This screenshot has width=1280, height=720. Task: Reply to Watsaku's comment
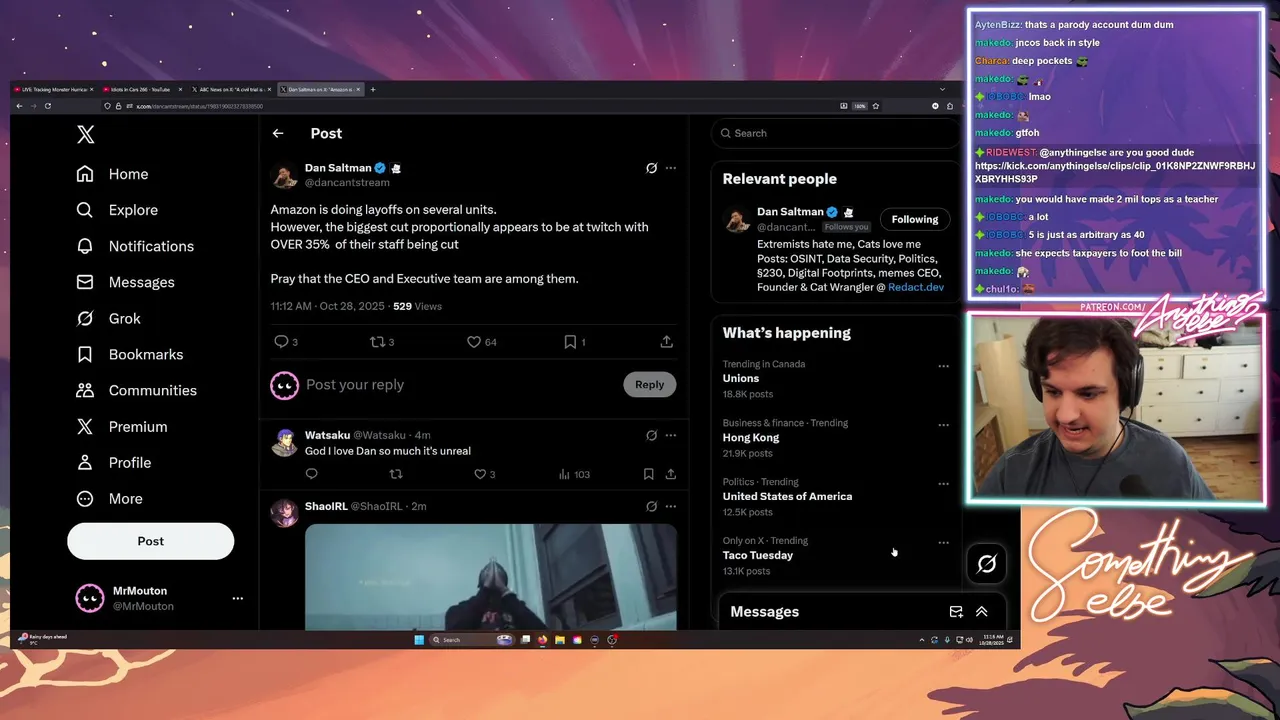[x=311, y=474]
